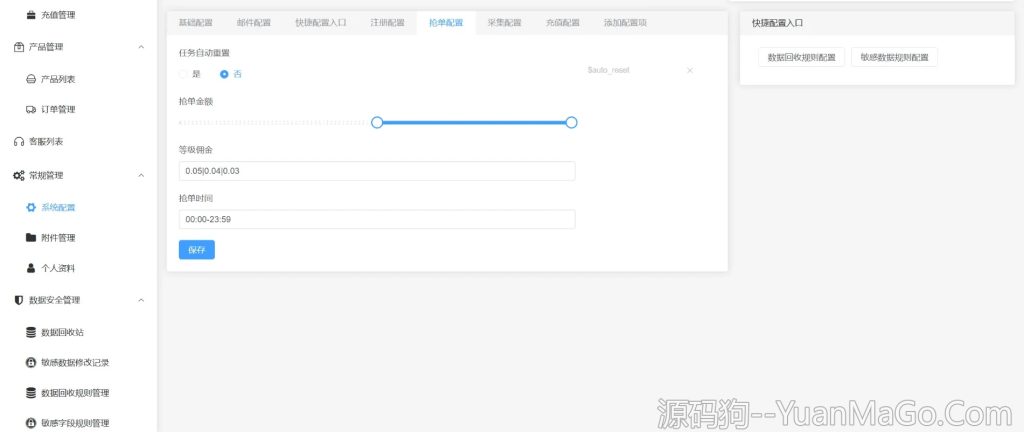Click the 数据回收站 database icon
Screen dimensions: 1024x432
[31, 332]
